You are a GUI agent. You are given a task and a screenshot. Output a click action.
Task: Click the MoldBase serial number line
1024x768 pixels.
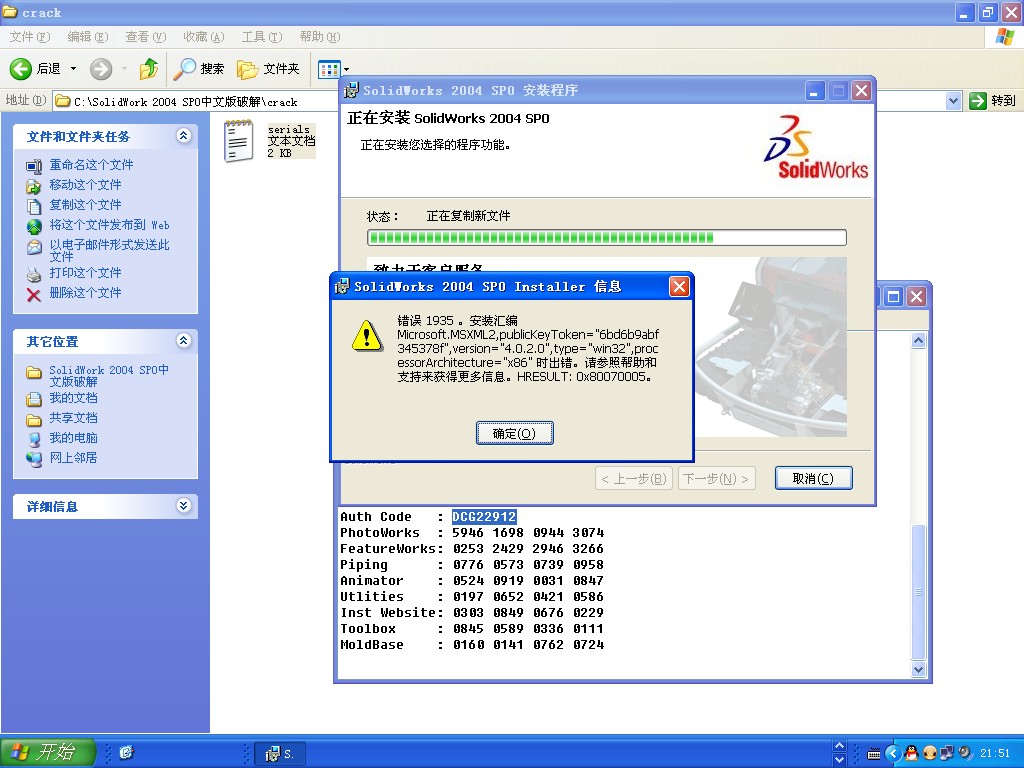pos(472,645)
